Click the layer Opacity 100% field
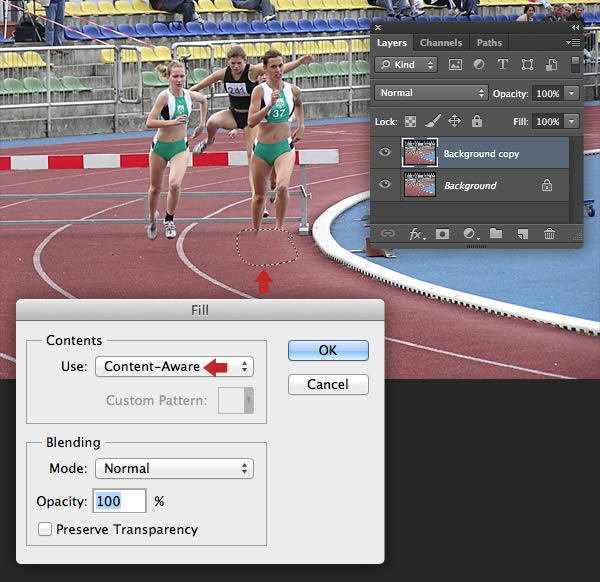The image size is (600, 582). click(x=548, y=93)
